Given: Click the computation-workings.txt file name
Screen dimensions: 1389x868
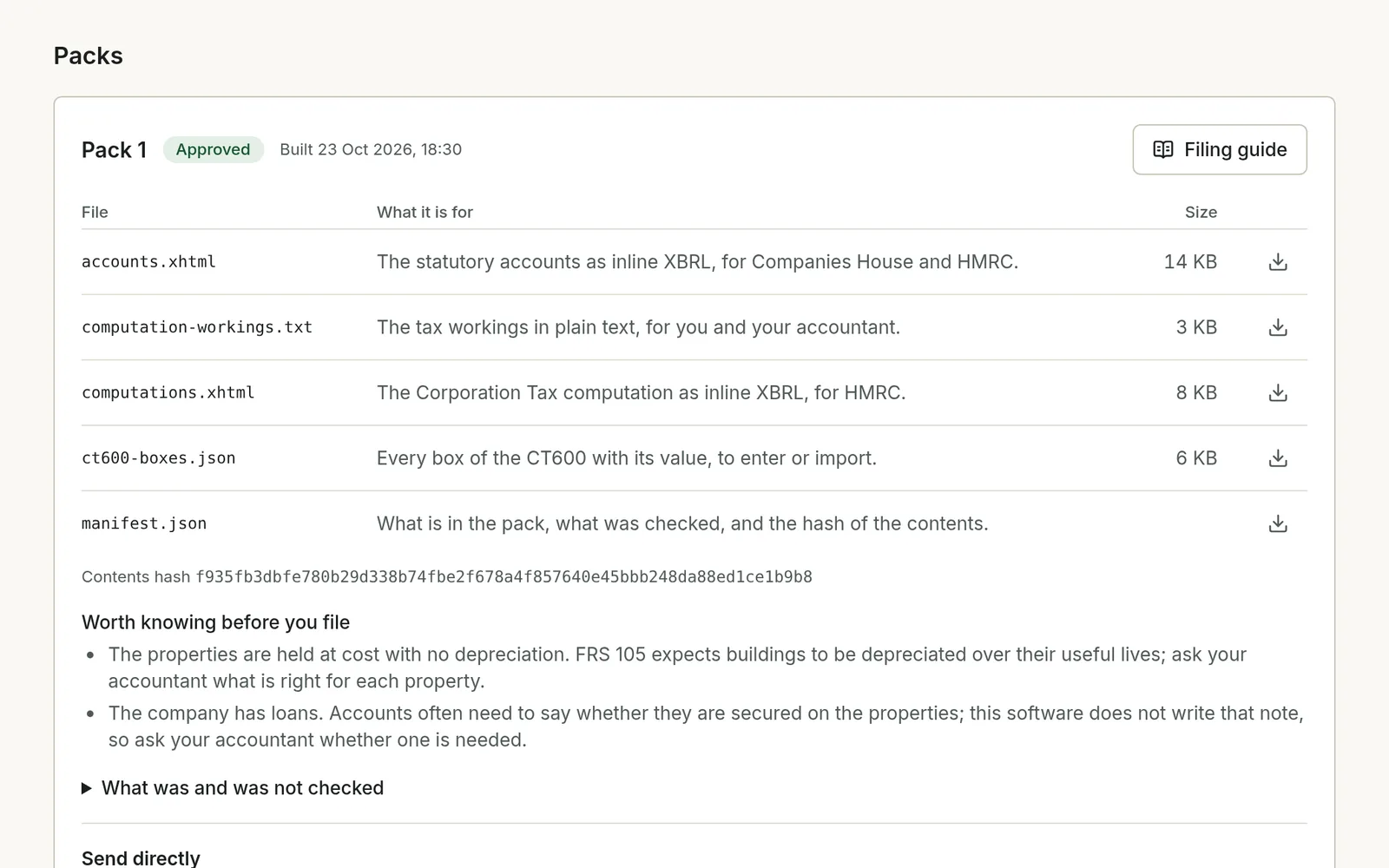Looking at the screenshot, I should (197, 327).
